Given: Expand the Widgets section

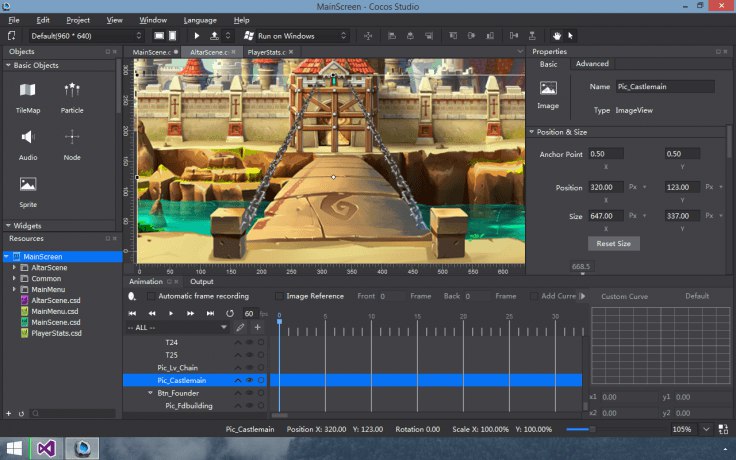Looking at the screenshot, I should pos(8,226).
